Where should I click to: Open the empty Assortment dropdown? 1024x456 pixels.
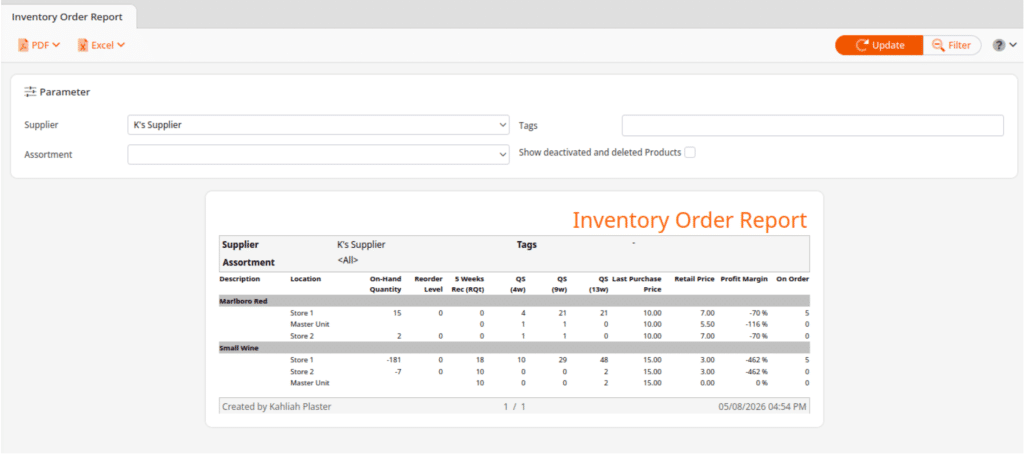(x=319, y=155)
